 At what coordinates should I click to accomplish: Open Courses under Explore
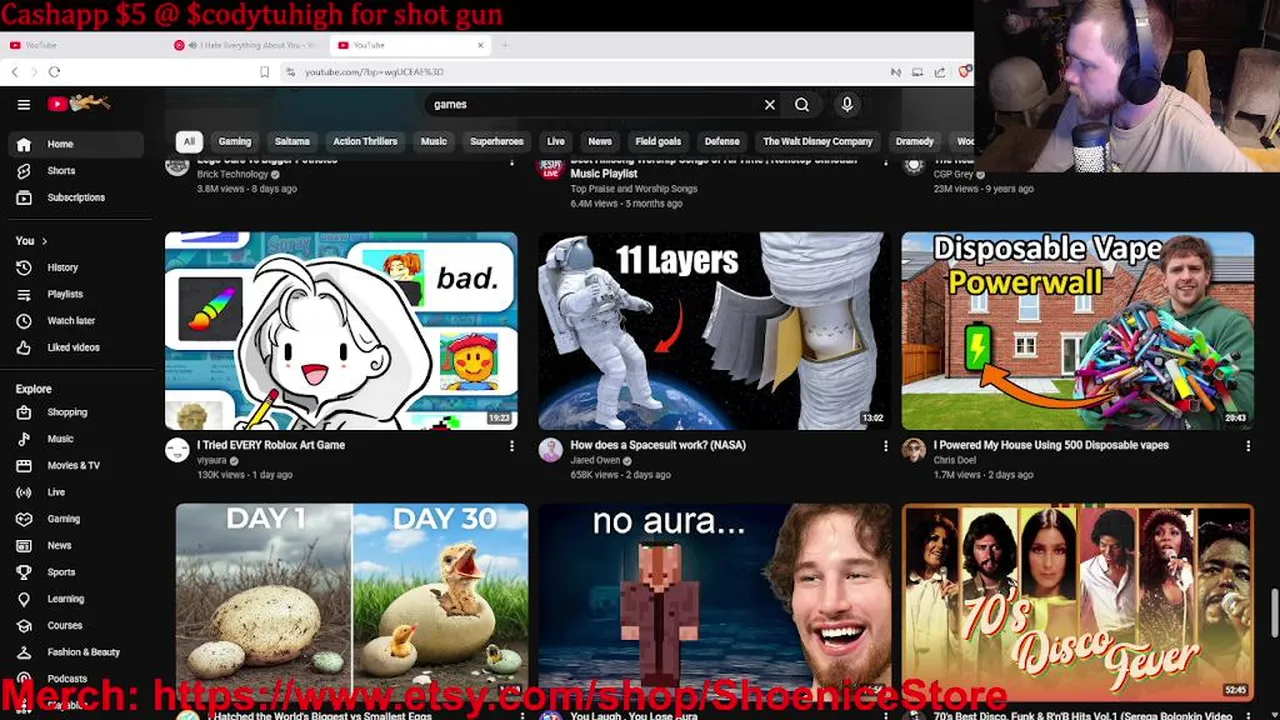click(x=76, y=626)
